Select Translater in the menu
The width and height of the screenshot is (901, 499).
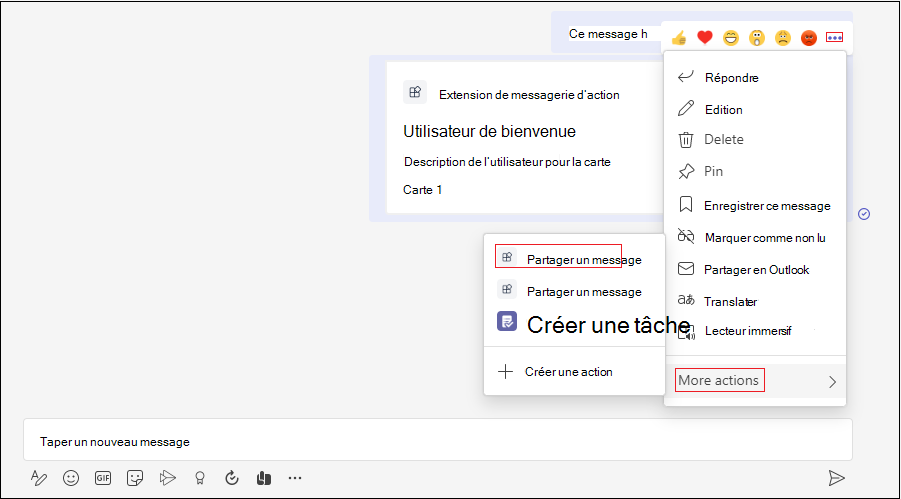[x=754, y=301]
